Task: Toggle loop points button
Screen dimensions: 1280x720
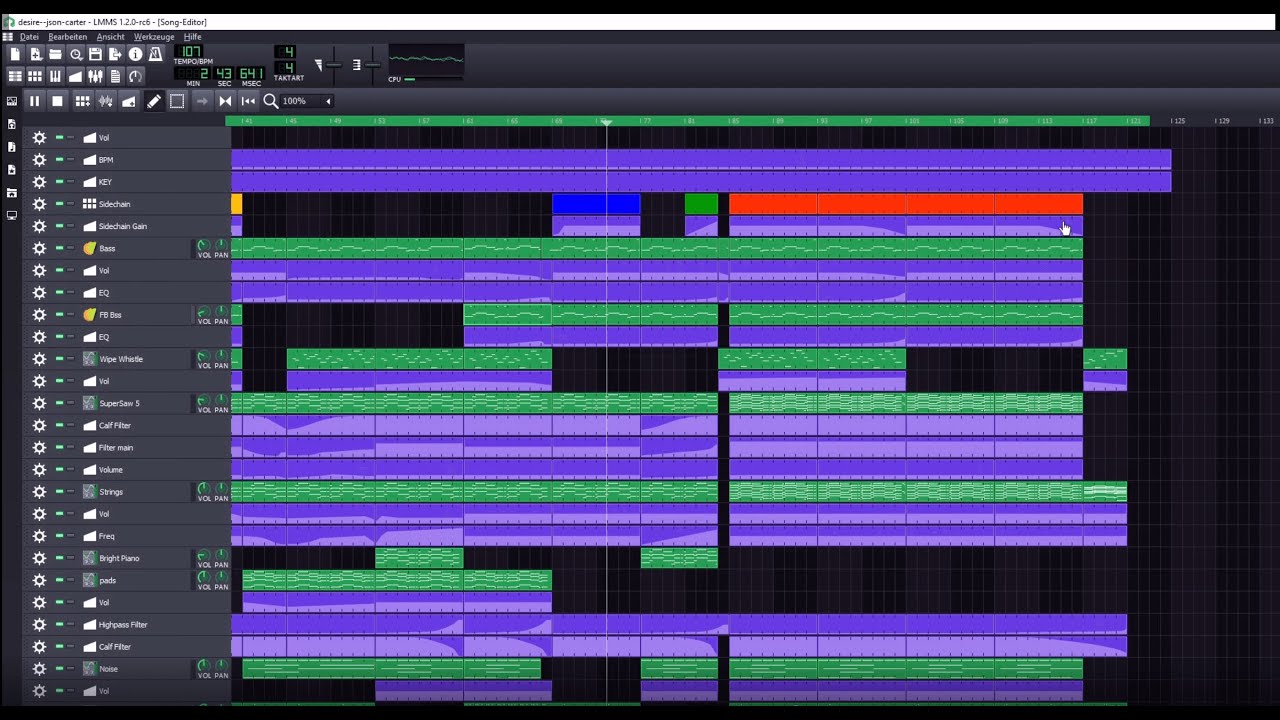Action: [225, 101]
